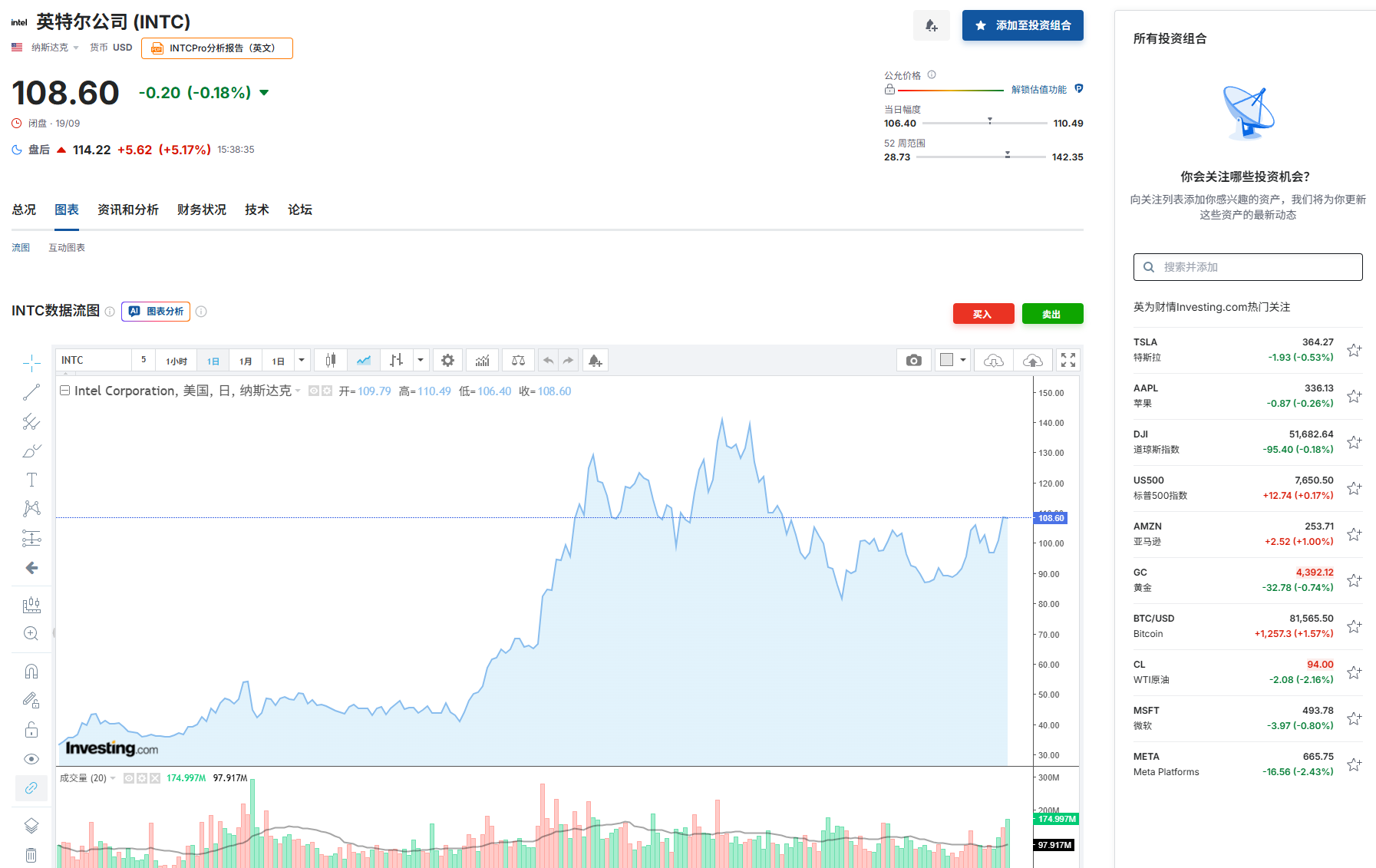The image size is (1376, 868).
Task: Open the forecasting and measure tools
Action: tap(31, 605)
